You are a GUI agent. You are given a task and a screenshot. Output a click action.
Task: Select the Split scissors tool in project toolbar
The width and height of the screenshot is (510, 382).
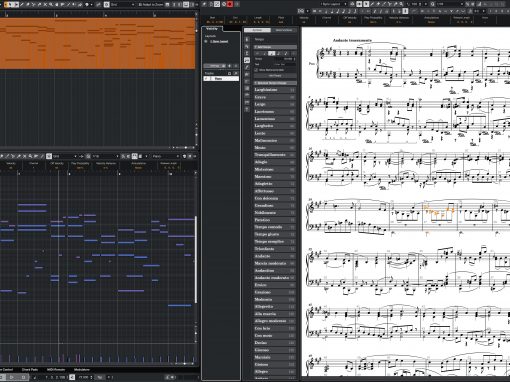tap(34, 5)
